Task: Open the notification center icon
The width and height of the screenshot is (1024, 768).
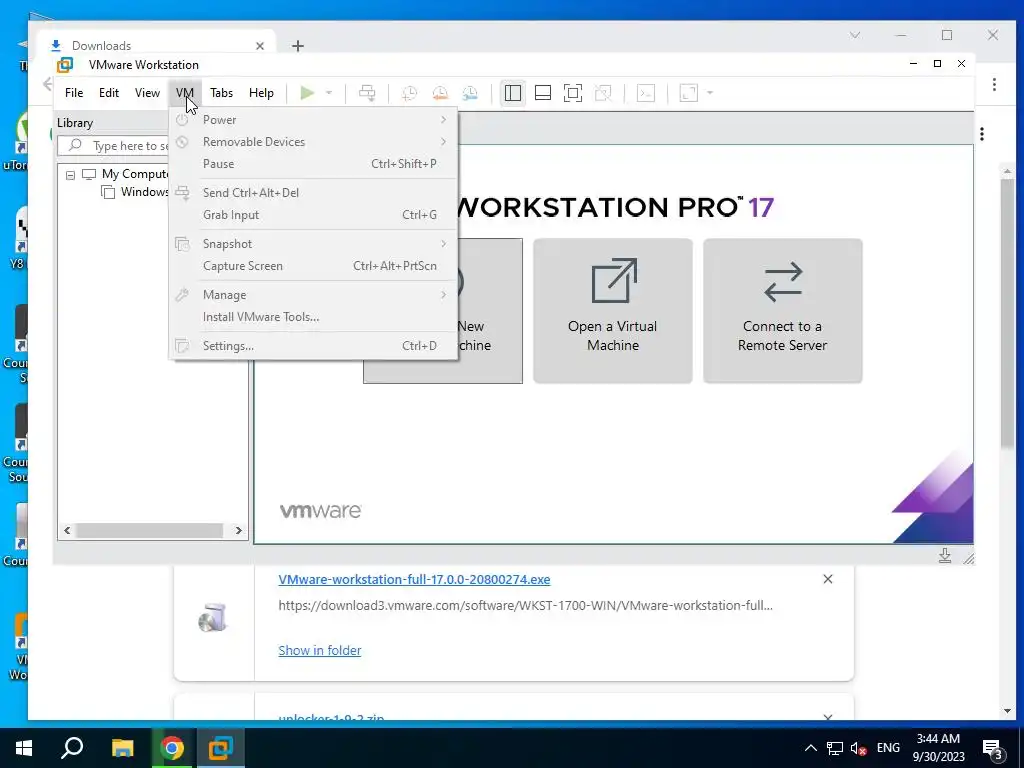Action: pos(993,749)
